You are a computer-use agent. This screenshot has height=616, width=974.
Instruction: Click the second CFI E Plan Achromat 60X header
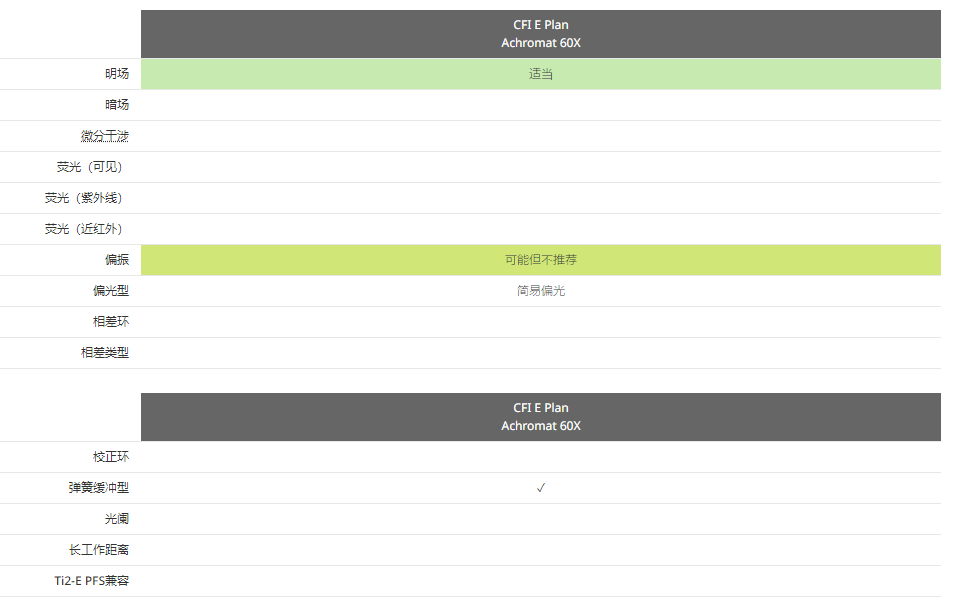coord(541,417)
